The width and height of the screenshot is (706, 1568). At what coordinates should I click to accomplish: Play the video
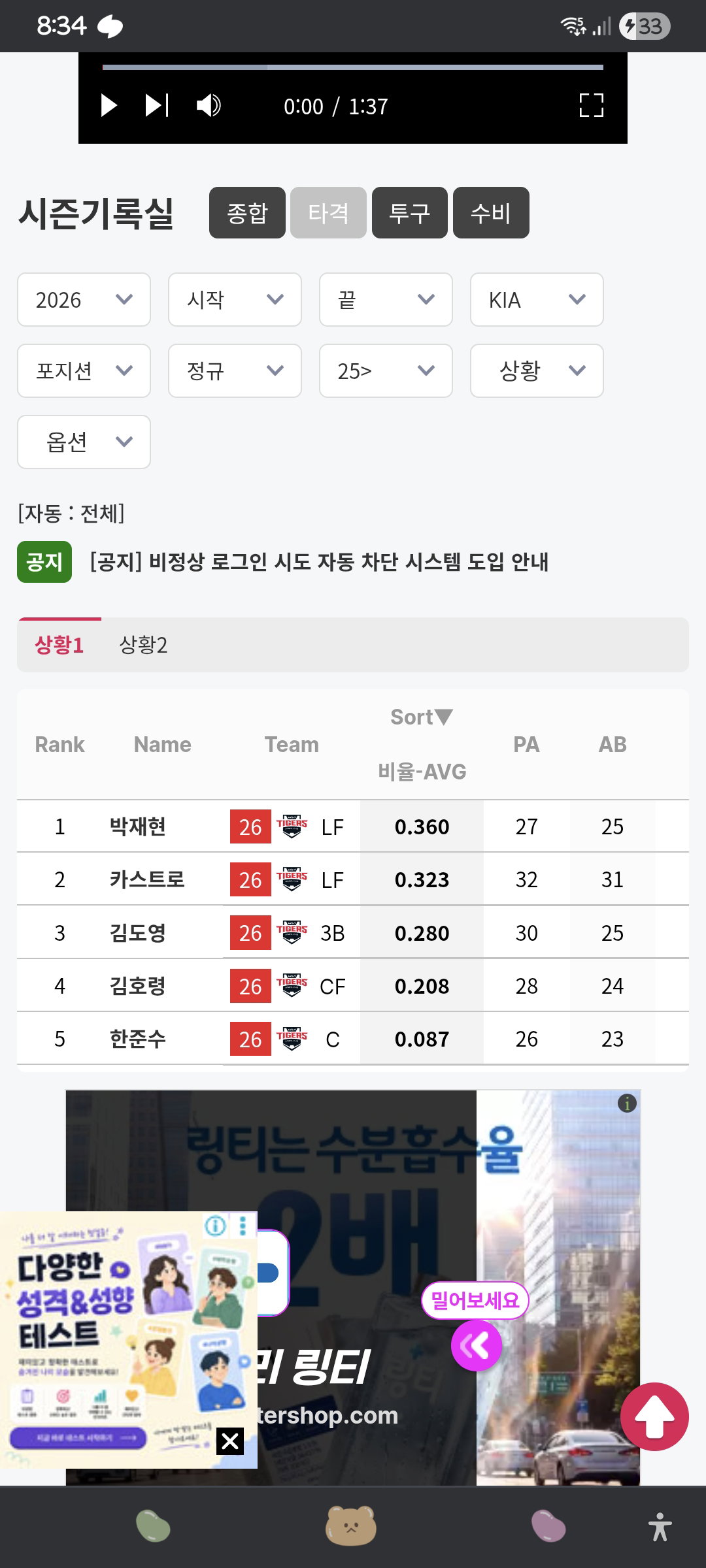(x=109, y=105)
